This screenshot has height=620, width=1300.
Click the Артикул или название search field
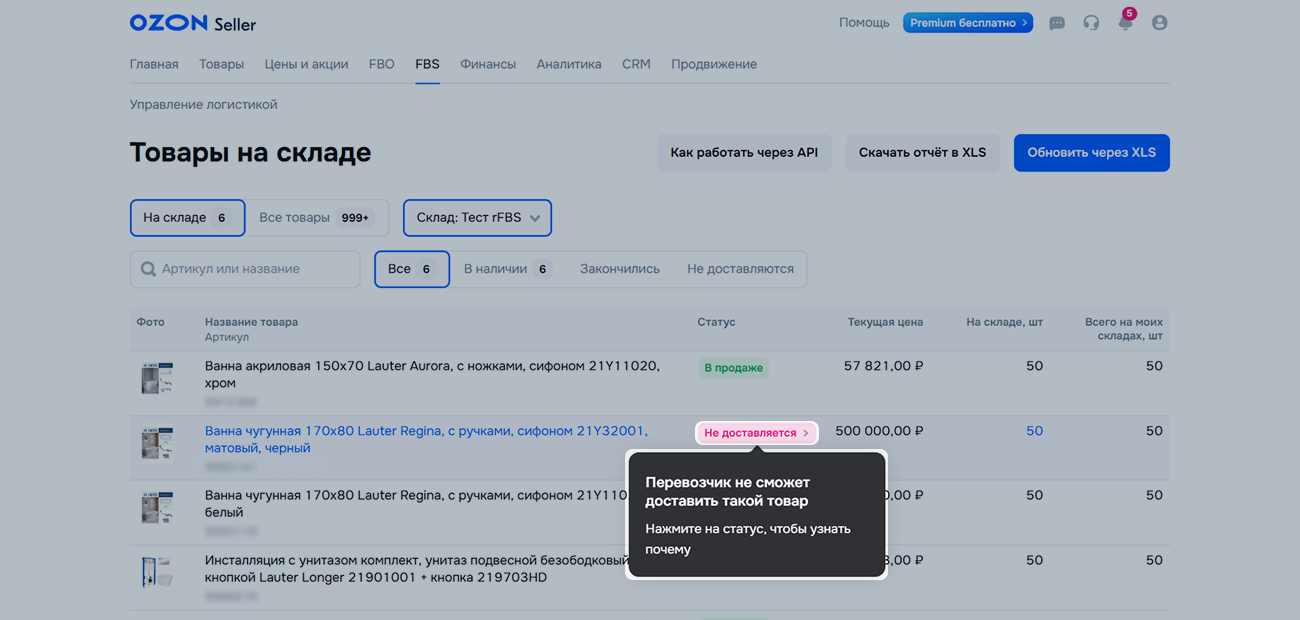click(x=255, y=269)
